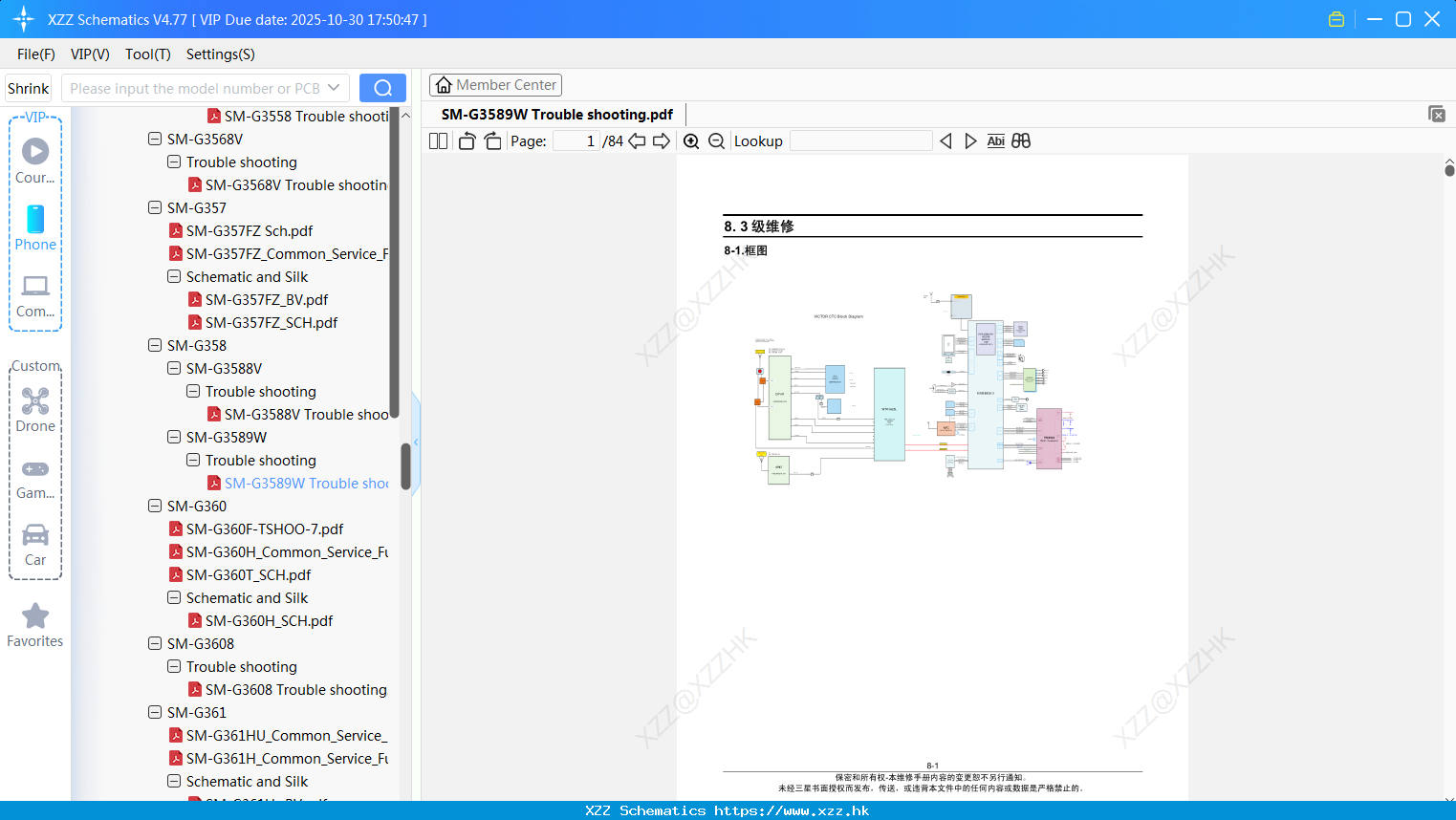Screen dimensions: 1456x820
Task: Click the binoculars search icon
Action: (x=1021, y=141)
